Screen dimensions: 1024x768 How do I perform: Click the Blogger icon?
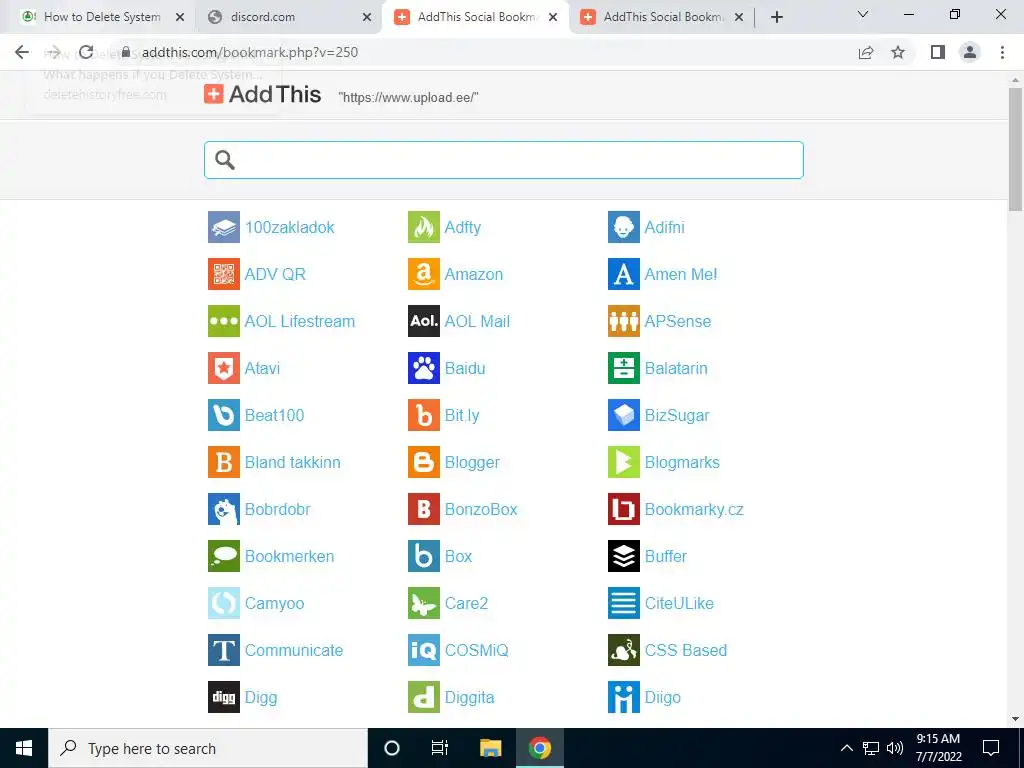click(423, 462)
